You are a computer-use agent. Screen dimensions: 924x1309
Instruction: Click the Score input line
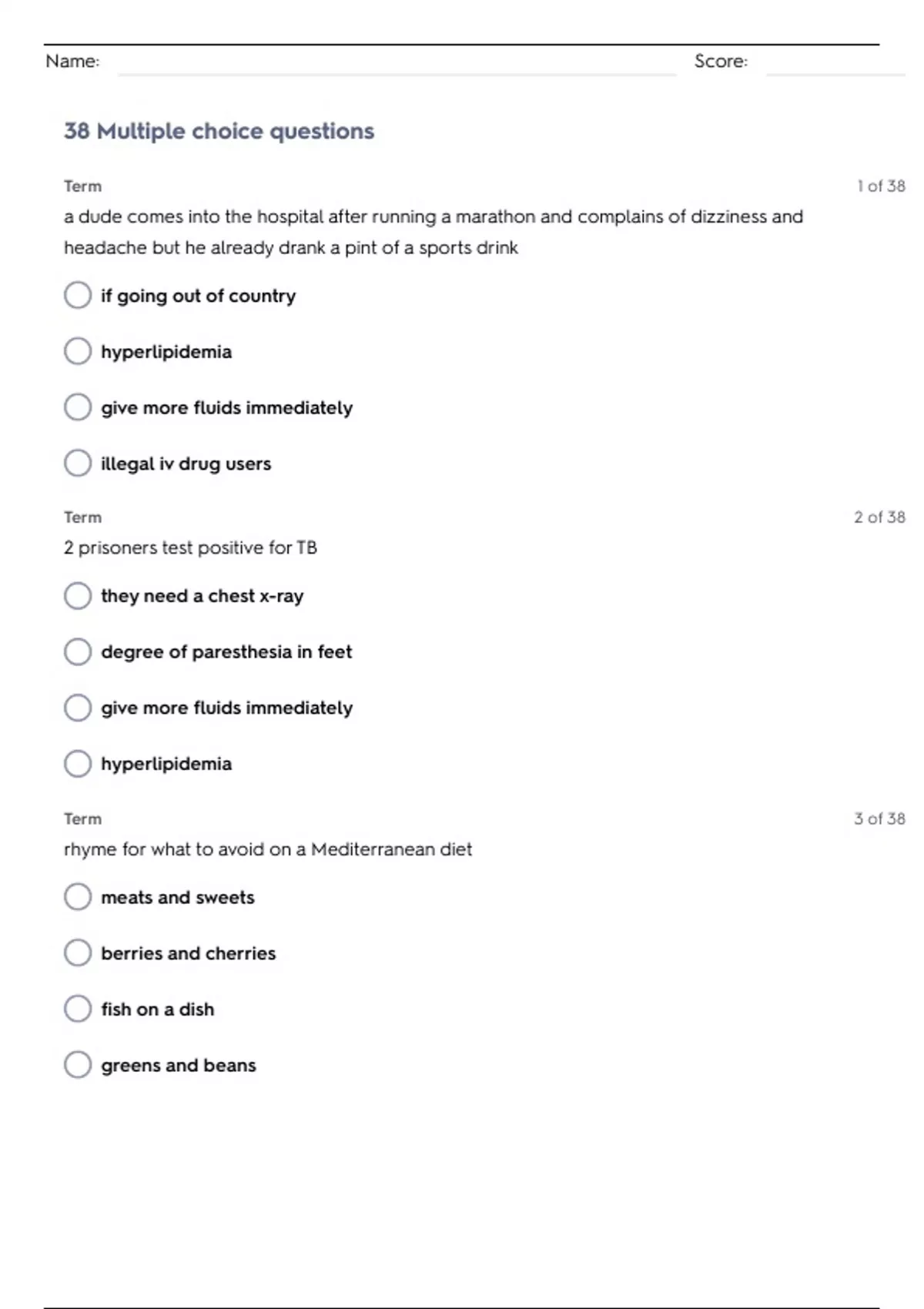tap(835, 65)
